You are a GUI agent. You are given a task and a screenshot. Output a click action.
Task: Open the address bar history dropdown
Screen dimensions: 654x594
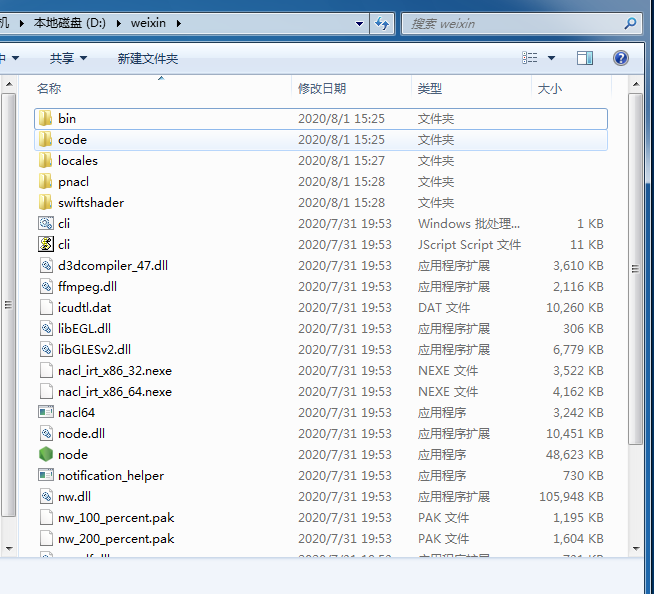(x=359, y=24)
